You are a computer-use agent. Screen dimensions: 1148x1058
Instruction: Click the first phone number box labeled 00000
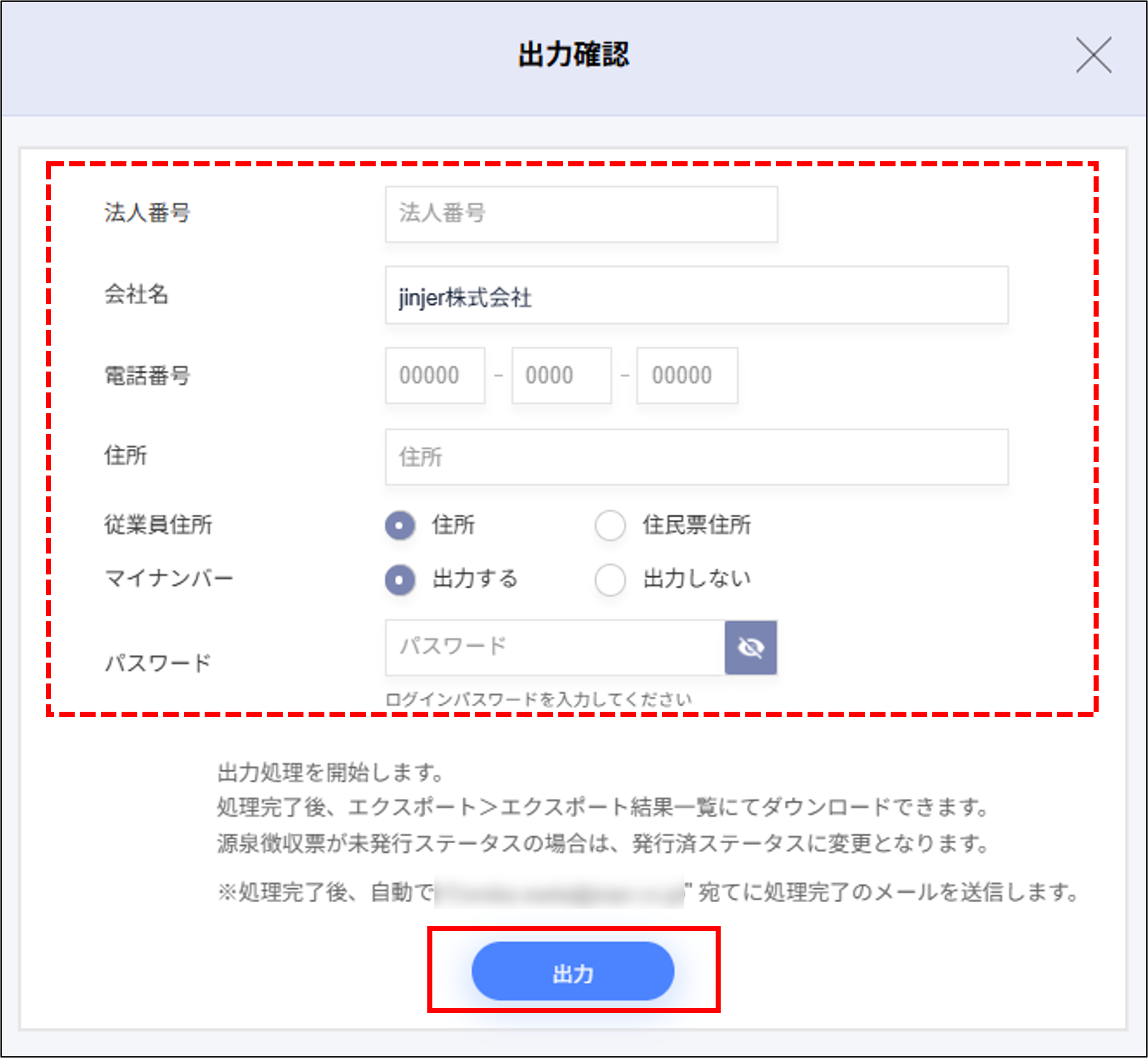pyautogui.click(x=434, y=376)
